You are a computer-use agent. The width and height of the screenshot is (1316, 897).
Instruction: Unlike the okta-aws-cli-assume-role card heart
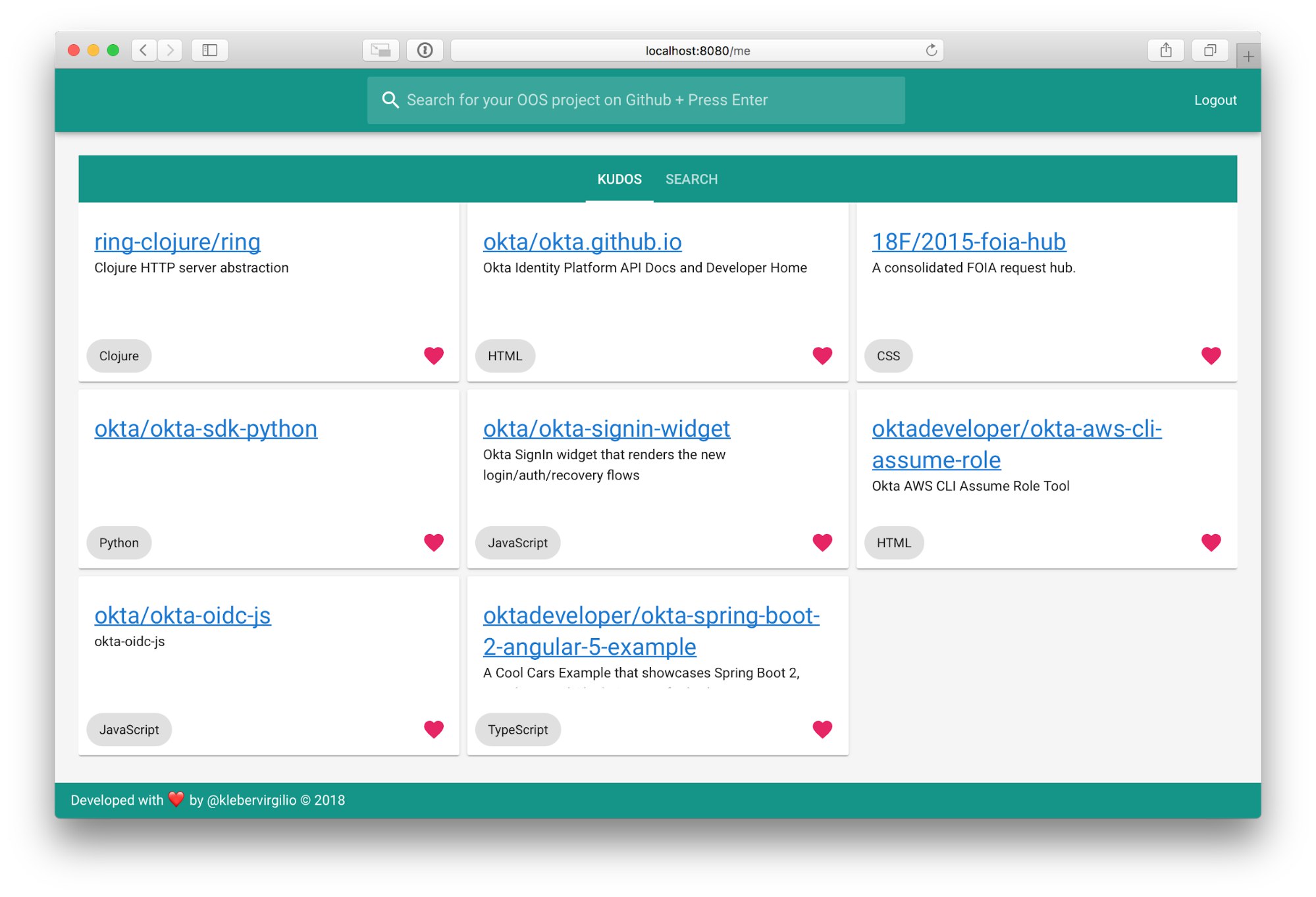click(x=1211, y=543)
